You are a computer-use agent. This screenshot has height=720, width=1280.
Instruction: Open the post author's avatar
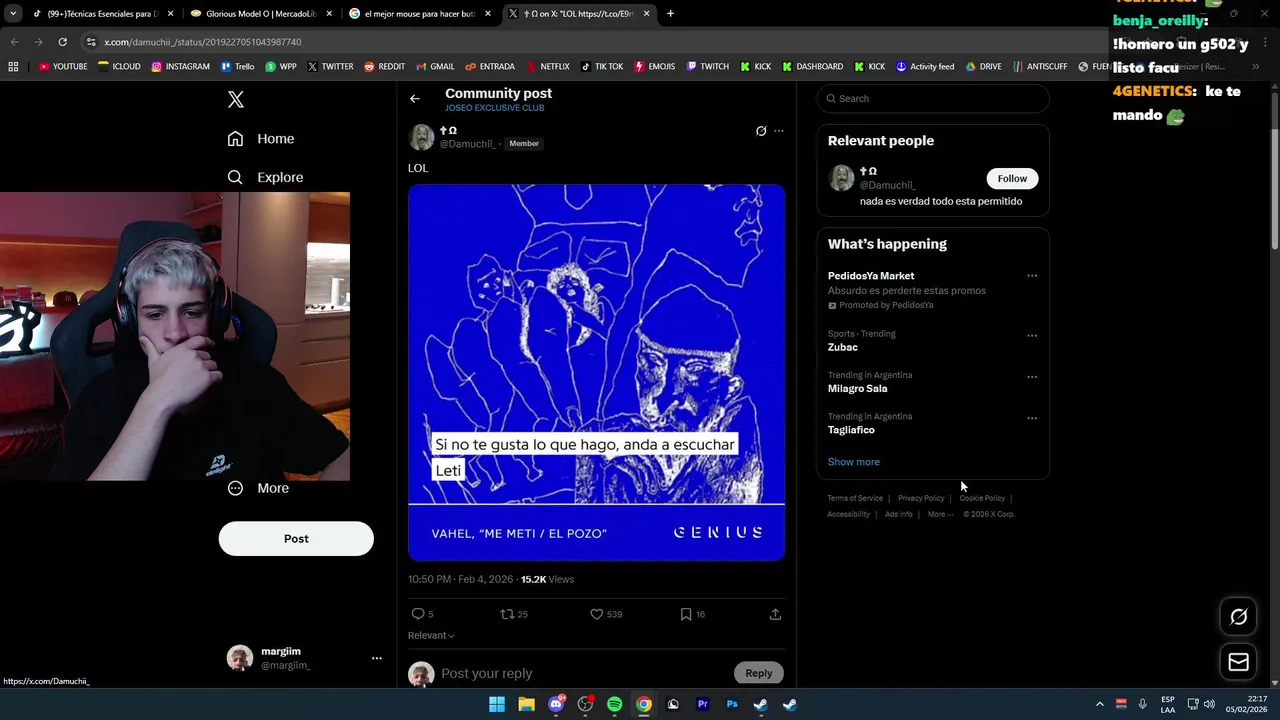click(x=421, y=137)
